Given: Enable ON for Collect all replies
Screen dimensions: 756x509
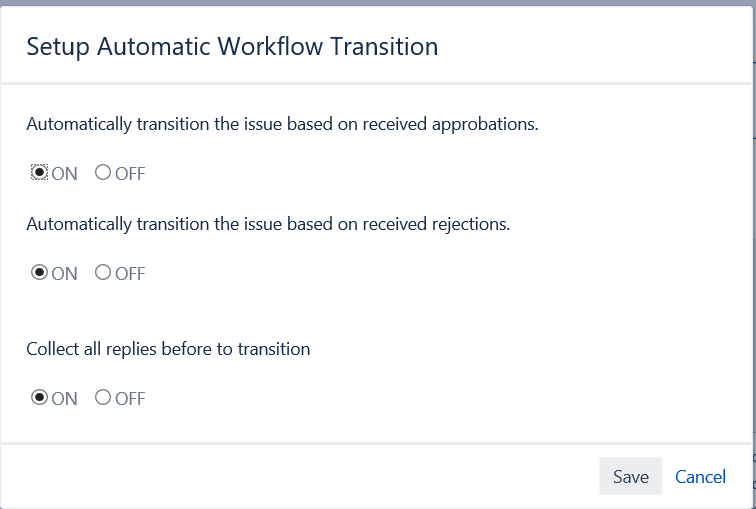Looking at the screenshot, I should tap(40, 398).
